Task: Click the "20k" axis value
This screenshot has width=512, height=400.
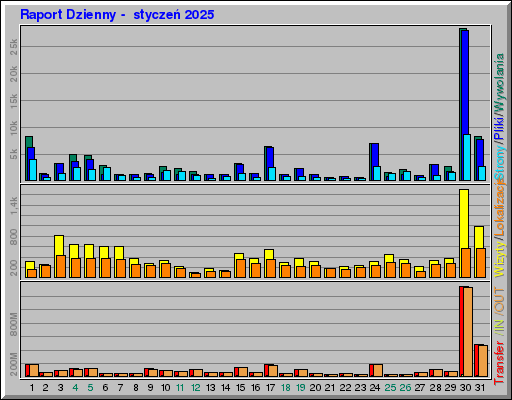Action: (14, 74)
